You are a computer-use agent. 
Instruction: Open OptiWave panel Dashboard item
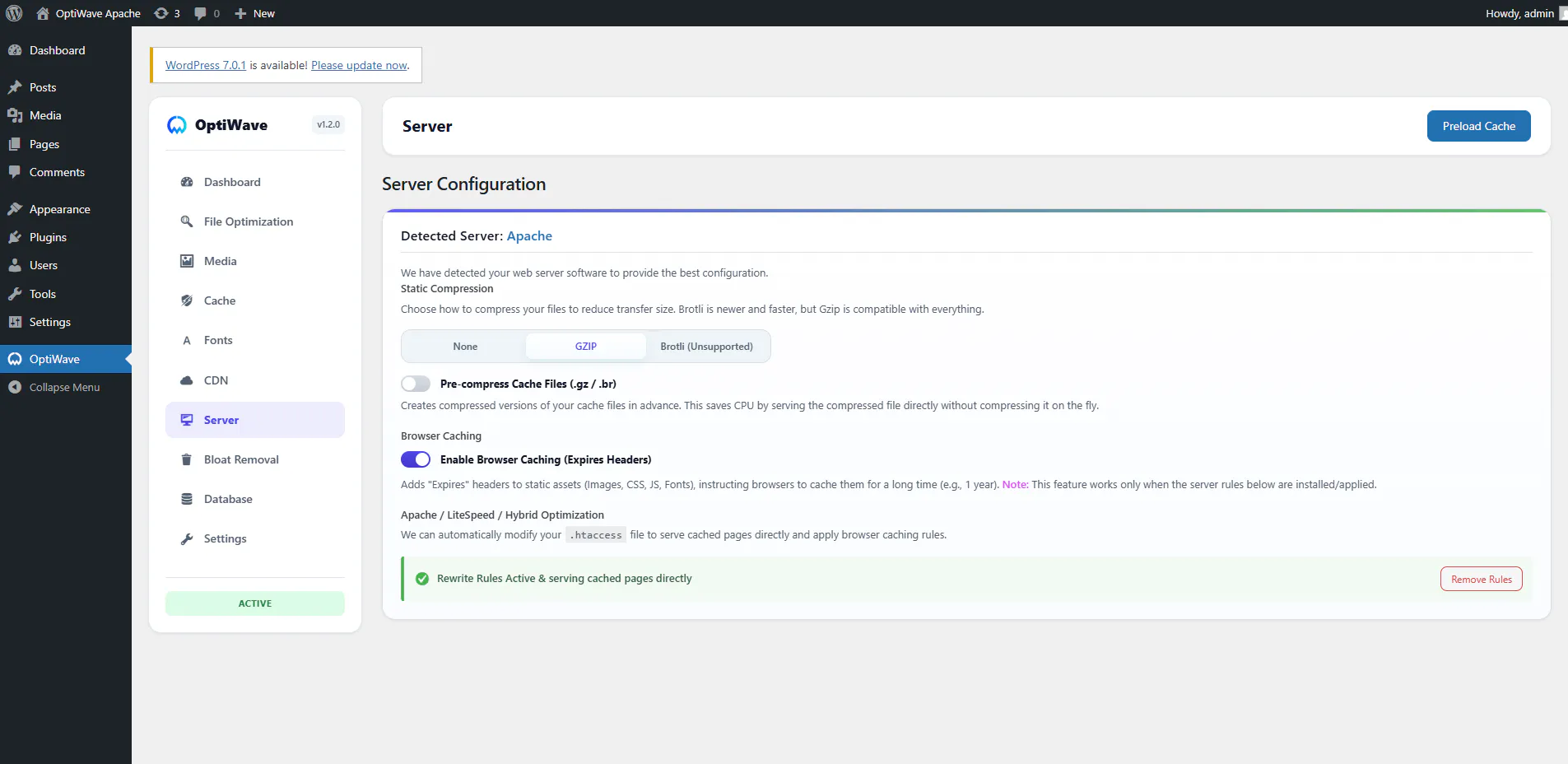255,183
